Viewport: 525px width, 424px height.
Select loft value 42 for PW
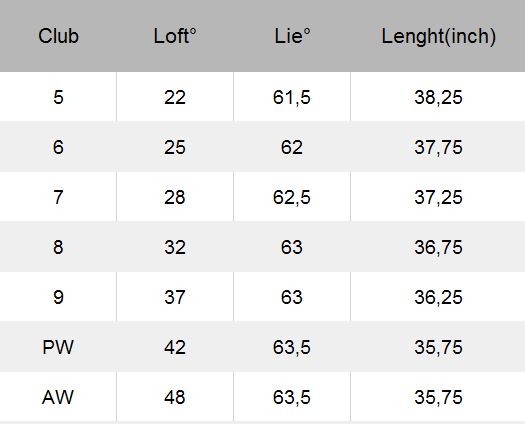point(175,347)
